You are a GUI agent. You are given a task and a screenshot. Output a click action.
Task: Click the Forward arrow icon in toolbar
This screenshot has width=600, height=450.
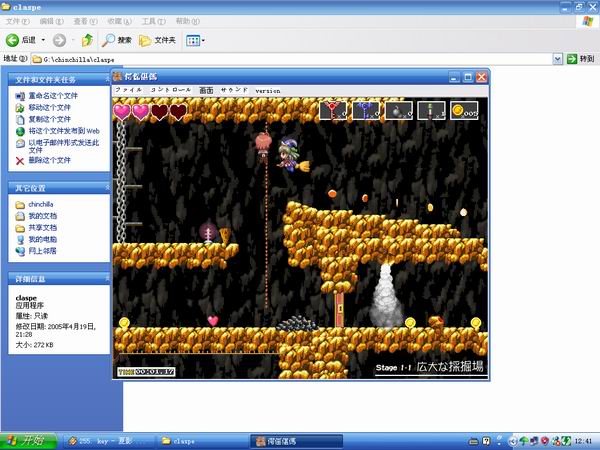(x=59, y=40)
